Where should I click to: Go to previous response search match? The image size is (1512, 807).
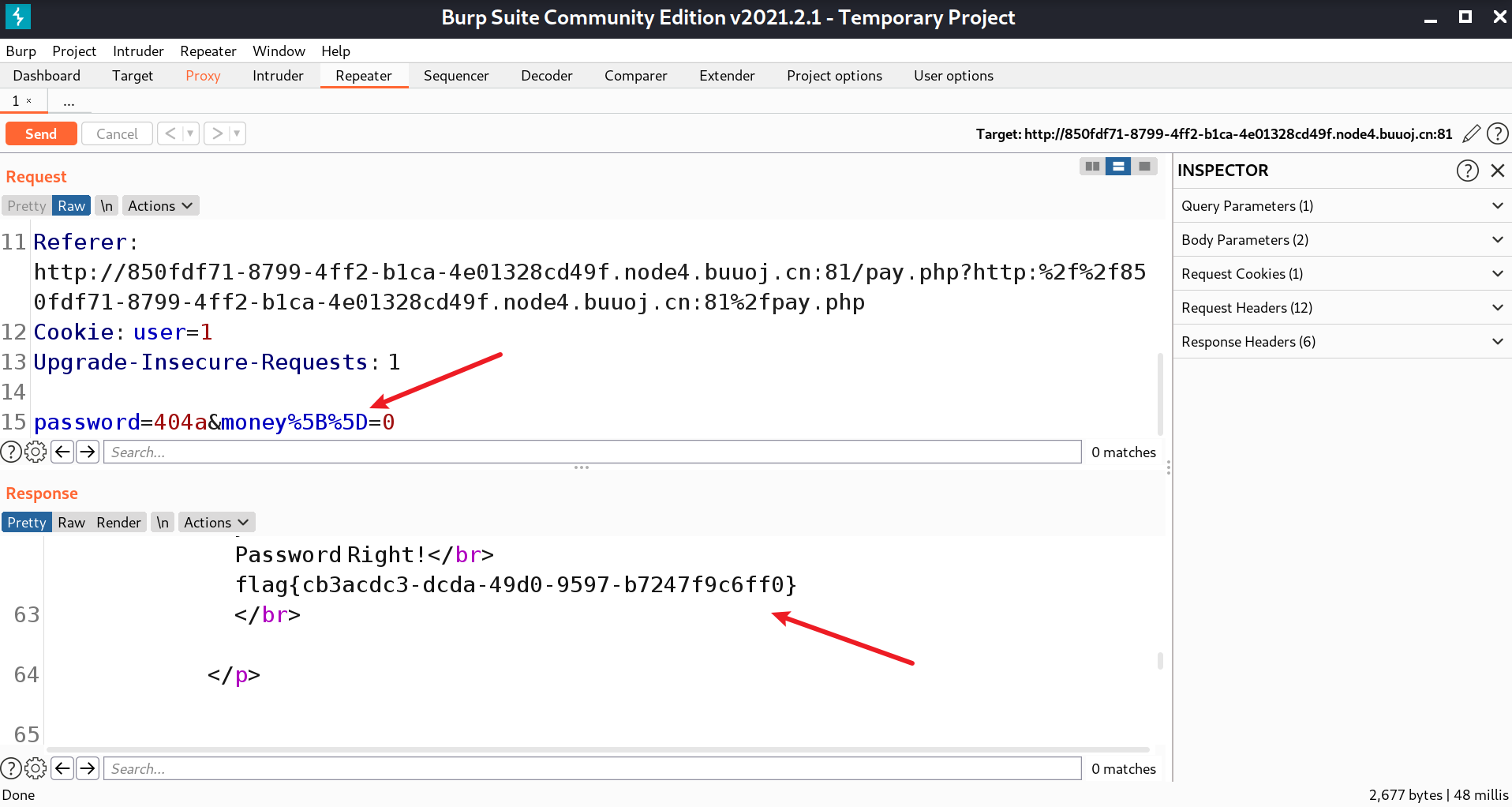point(62,768)
